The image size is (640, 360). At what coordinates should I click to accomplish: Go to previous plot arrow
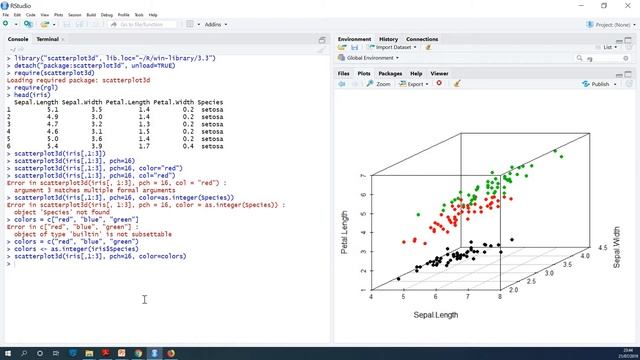click(342, 84)
